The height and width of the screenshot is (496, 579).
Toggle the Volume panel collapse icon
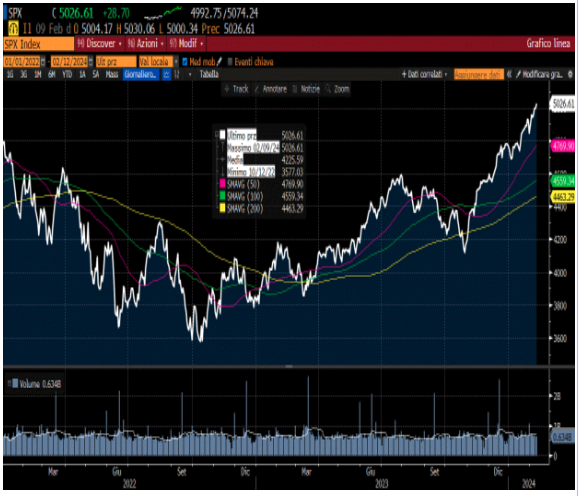click(x=9, y=384)
